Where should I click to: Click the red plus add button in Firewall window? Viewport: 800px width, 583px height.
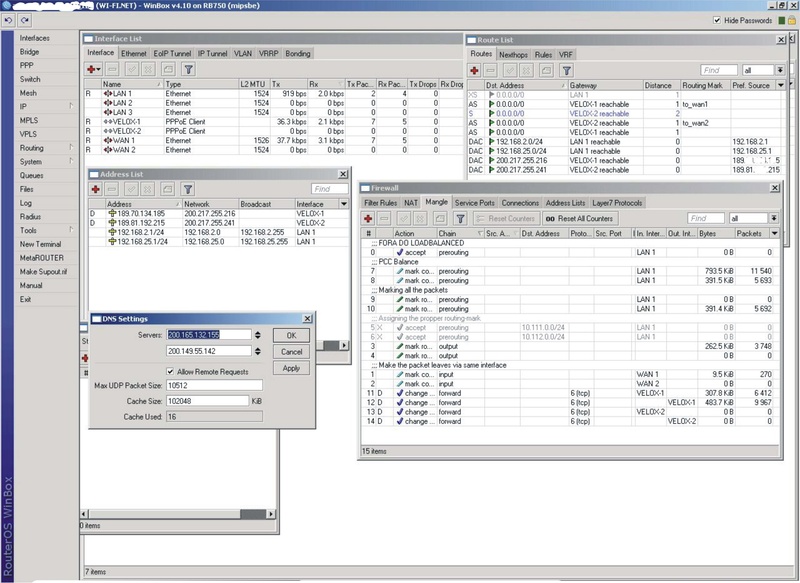coord(368,219)
